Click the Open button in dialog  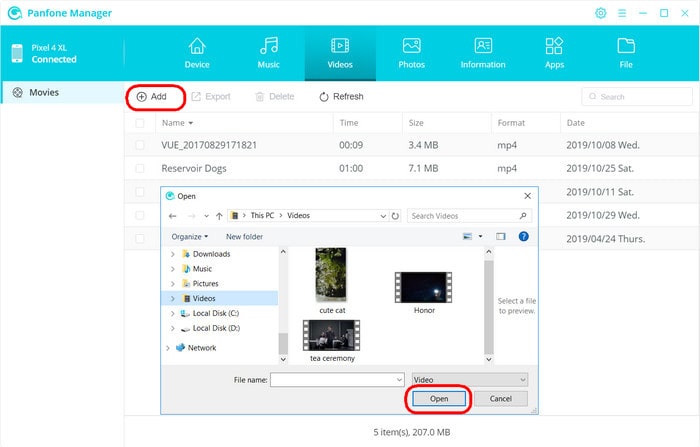coord(439,399)
